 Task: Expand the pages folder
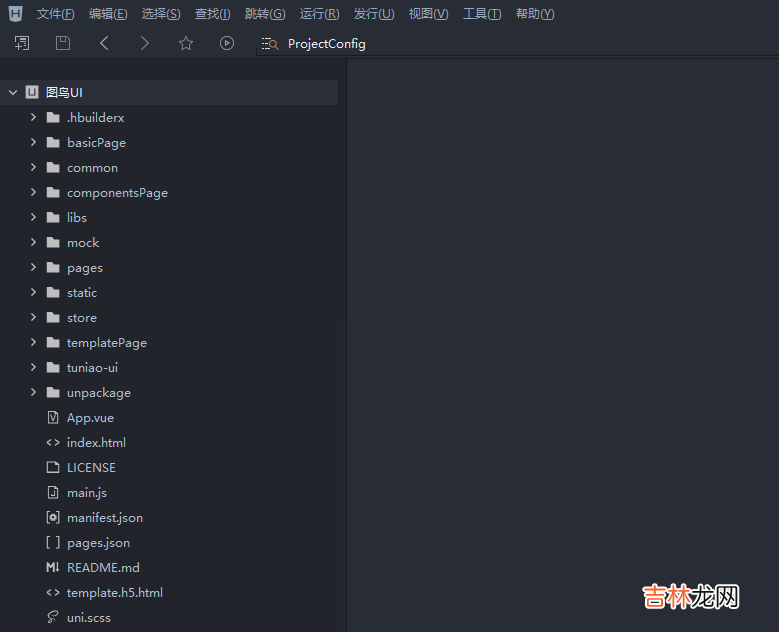coord(33,268)
